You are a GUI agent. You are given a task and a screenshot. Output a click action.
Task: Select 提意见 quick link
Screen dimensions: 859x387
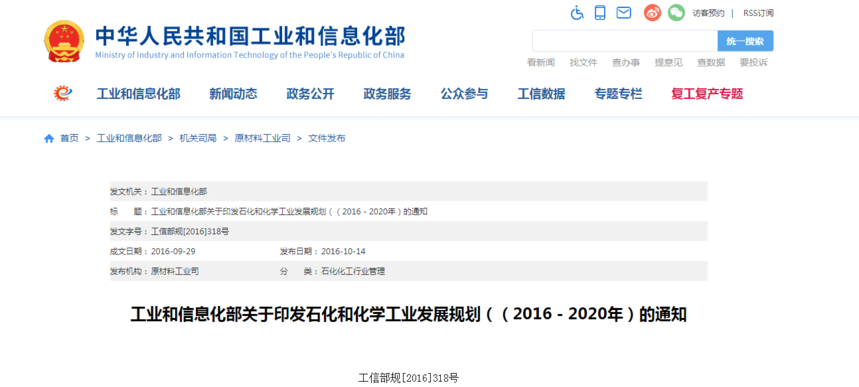(x=668, y=62)
